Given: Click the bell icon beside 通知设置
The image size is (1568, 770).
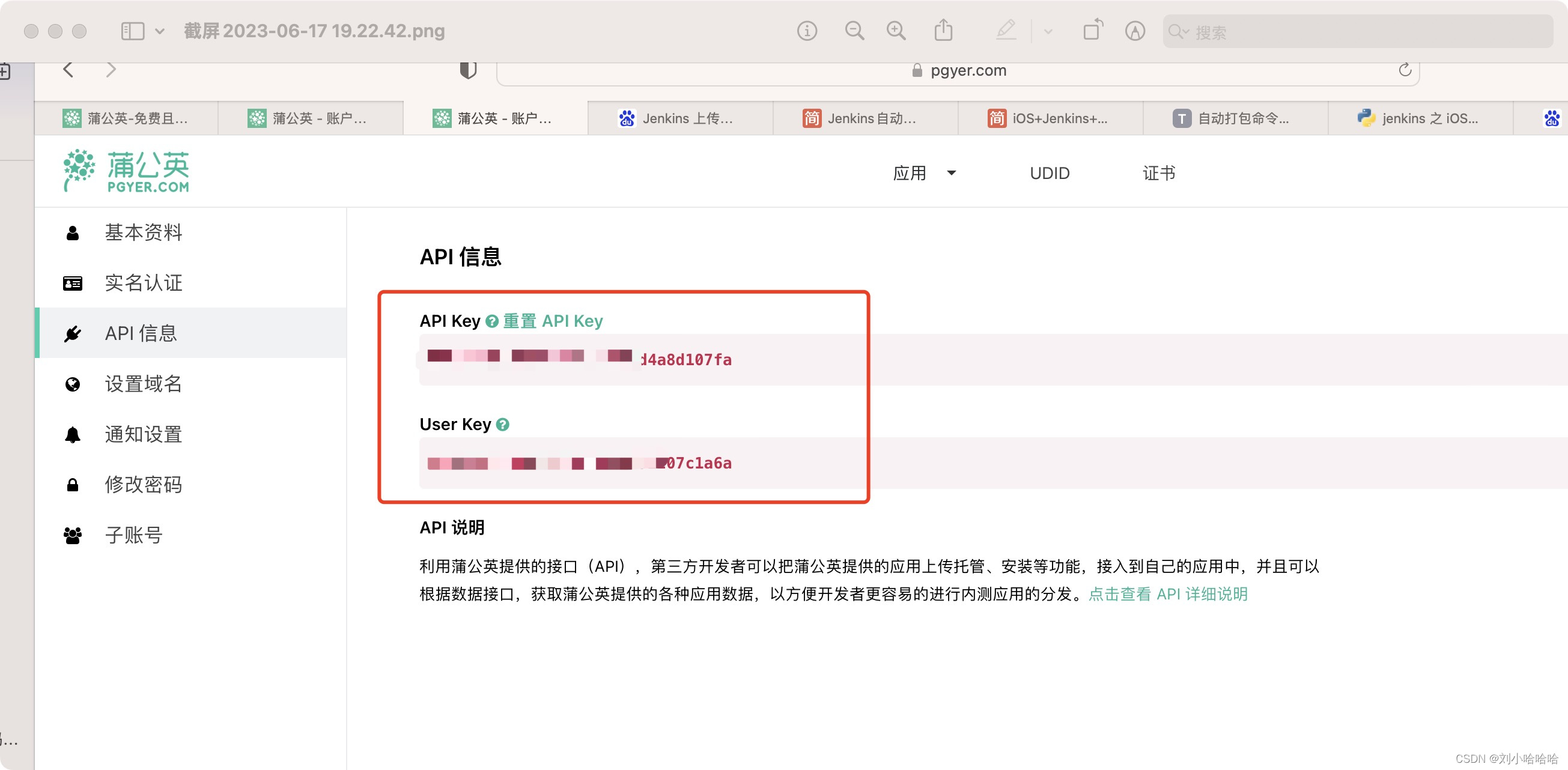Looking at the screenshot, I should pos(73,435).
